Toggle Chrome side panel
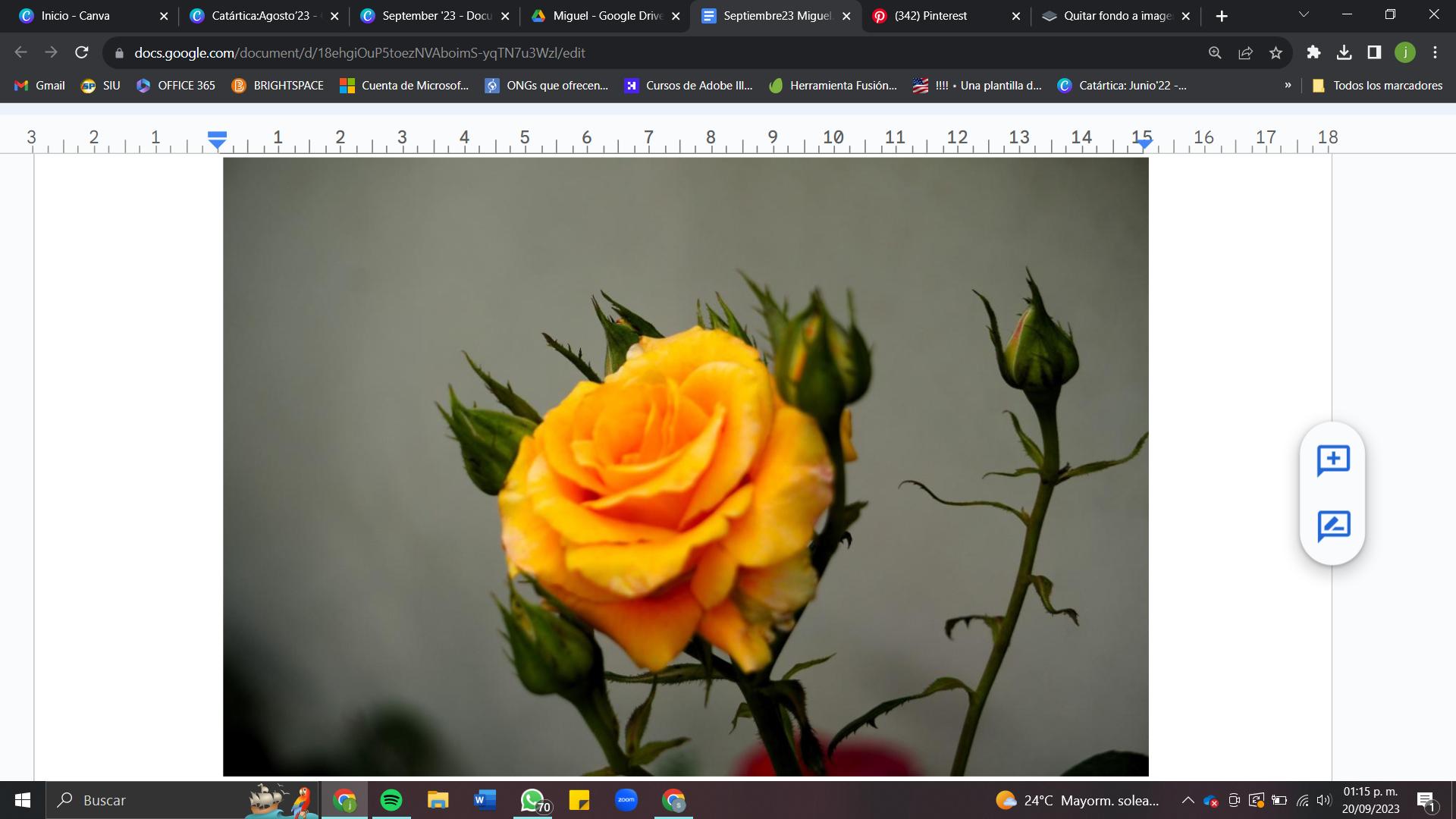Viewport: 1456px width, 819px height. [x=1374, y=52]
